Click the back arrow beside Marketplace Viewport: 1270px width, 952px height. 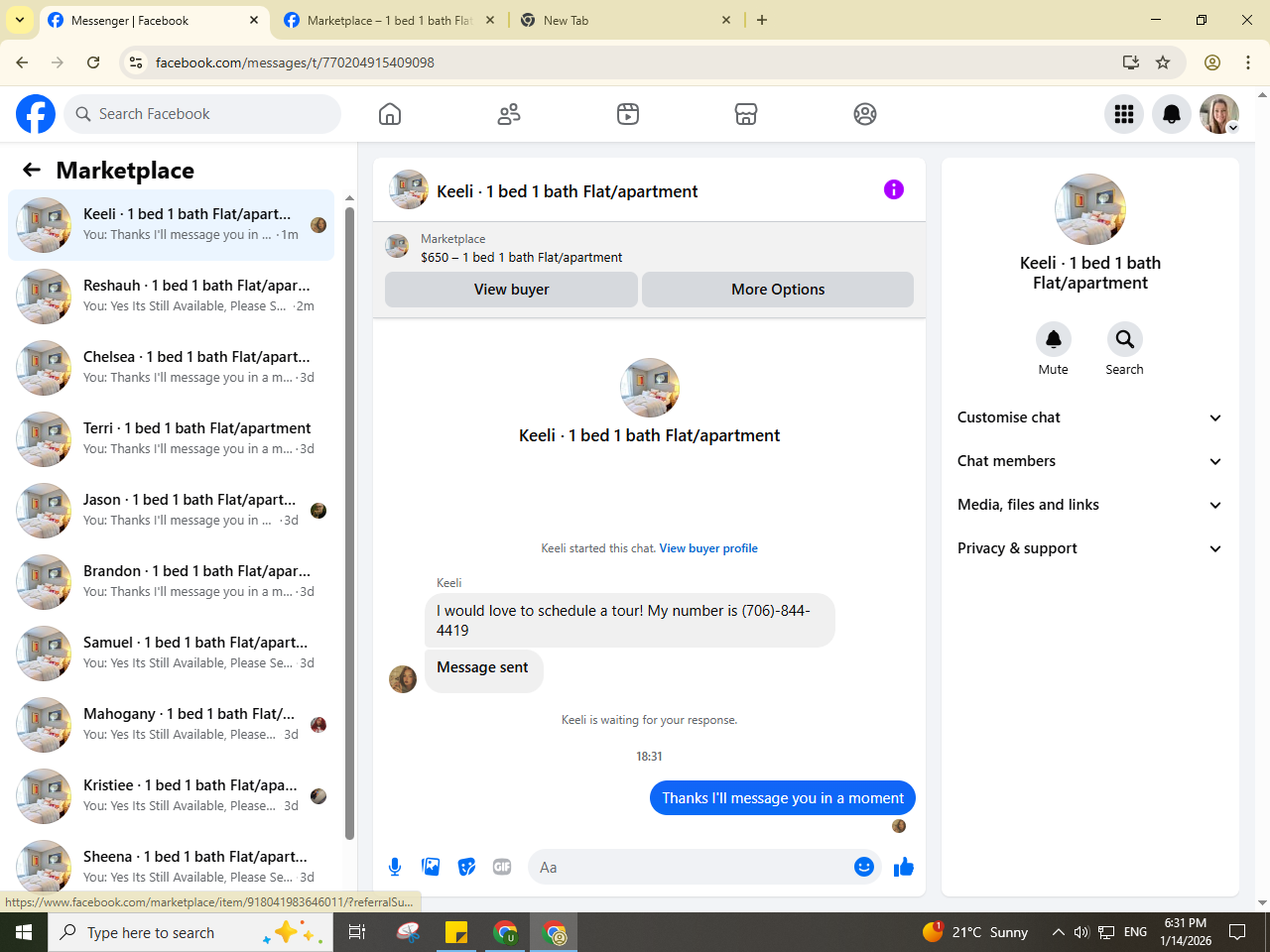point(32,170)
